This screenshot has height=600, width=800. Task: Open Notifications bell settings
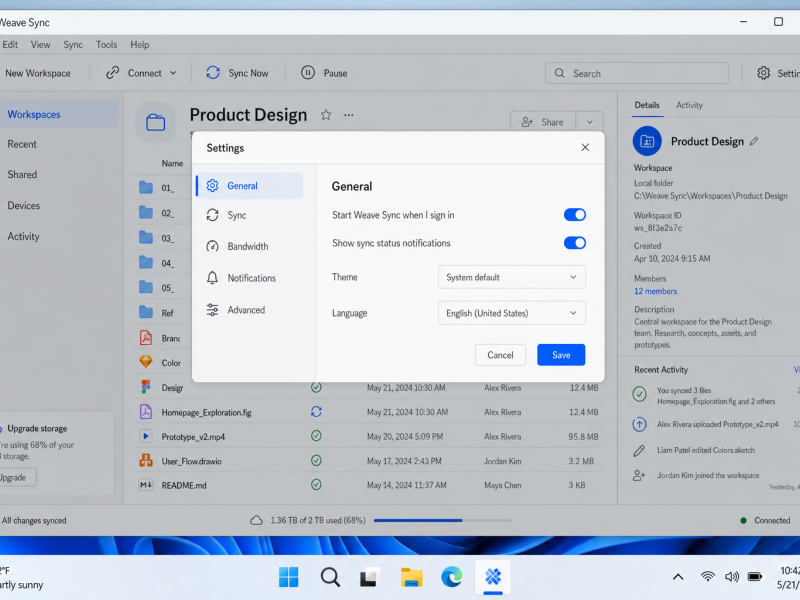click(x=249, y=278)
